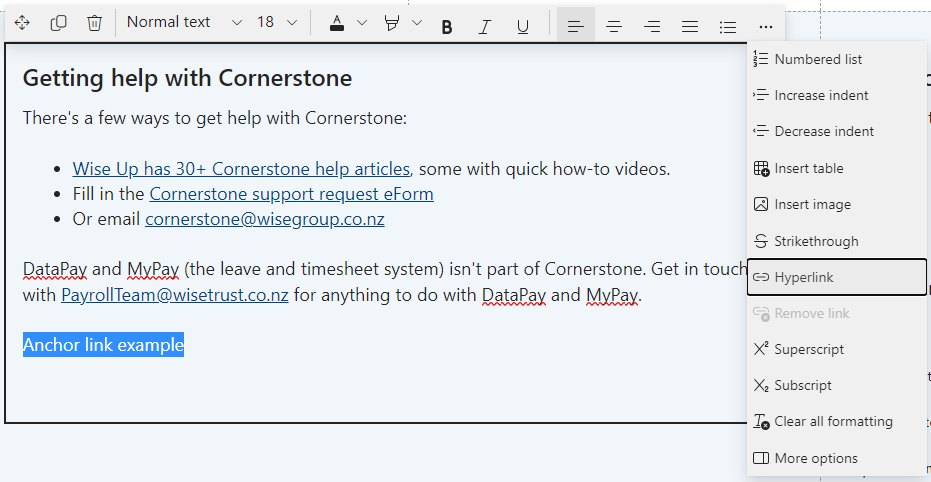Toggle Underline formatting

tap(523, 27)
